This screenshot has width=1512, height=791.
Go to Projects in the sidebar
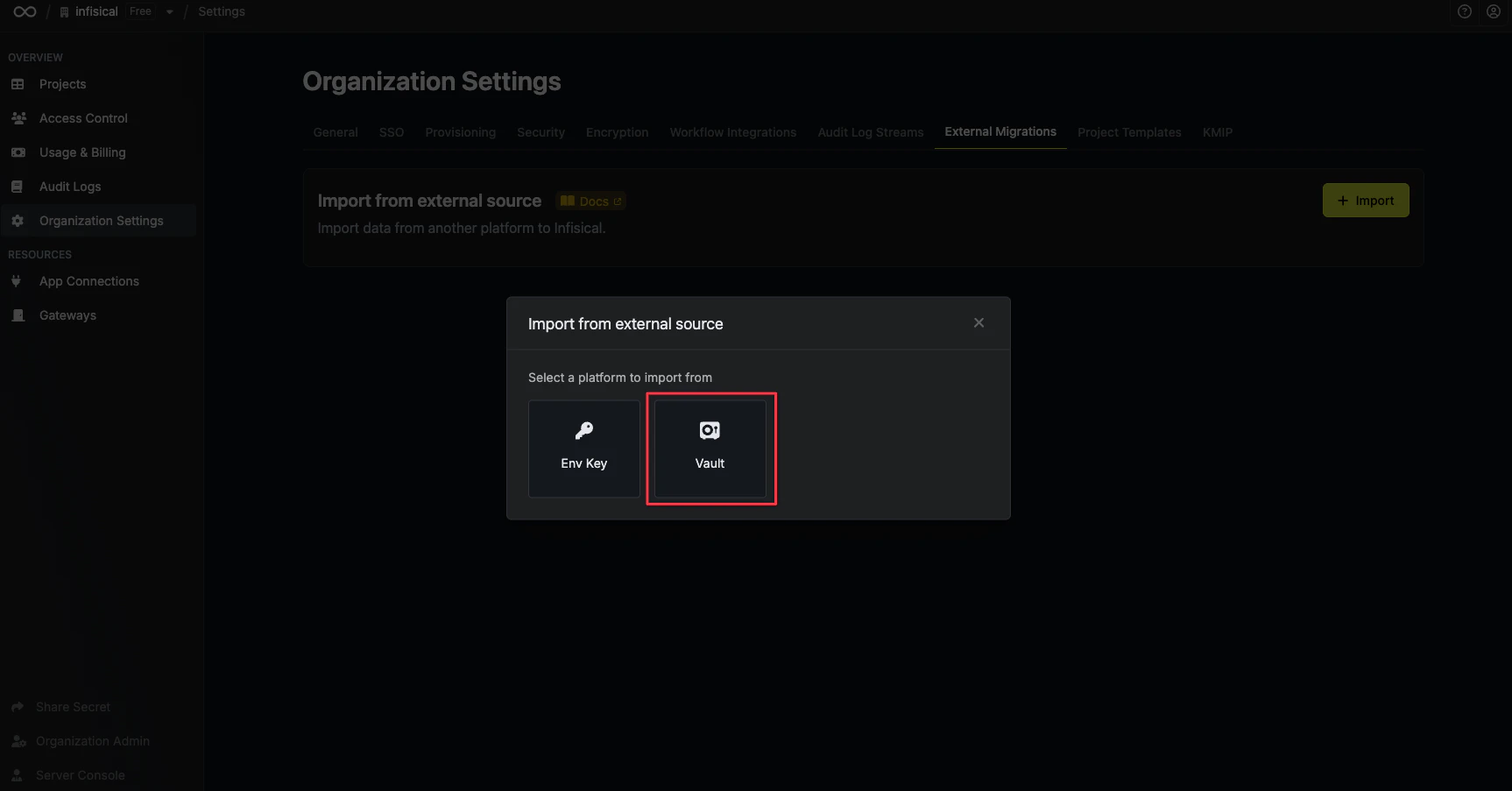coord(99,84)
